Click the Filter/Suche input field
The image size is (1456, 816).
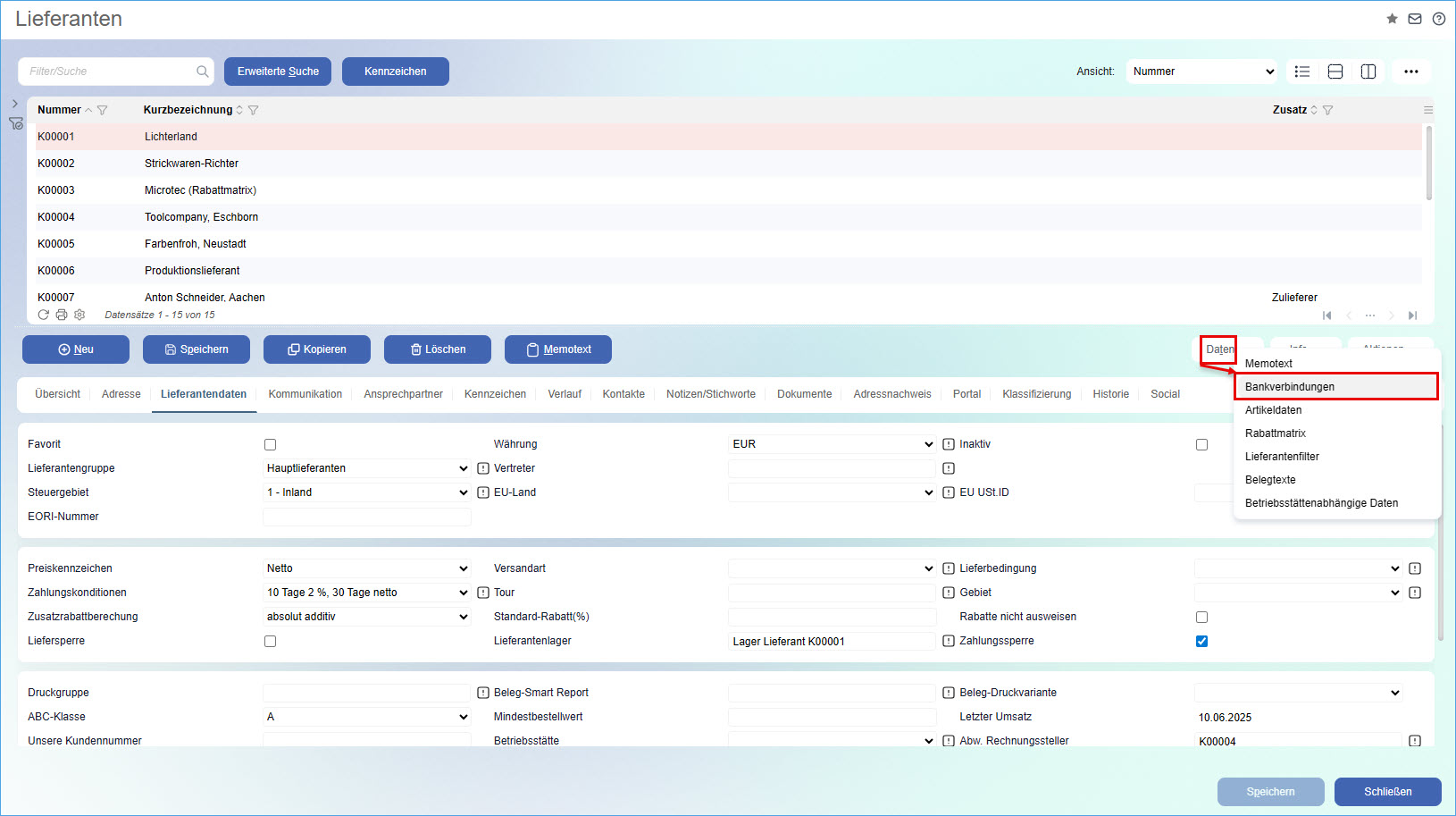[109, 72]
